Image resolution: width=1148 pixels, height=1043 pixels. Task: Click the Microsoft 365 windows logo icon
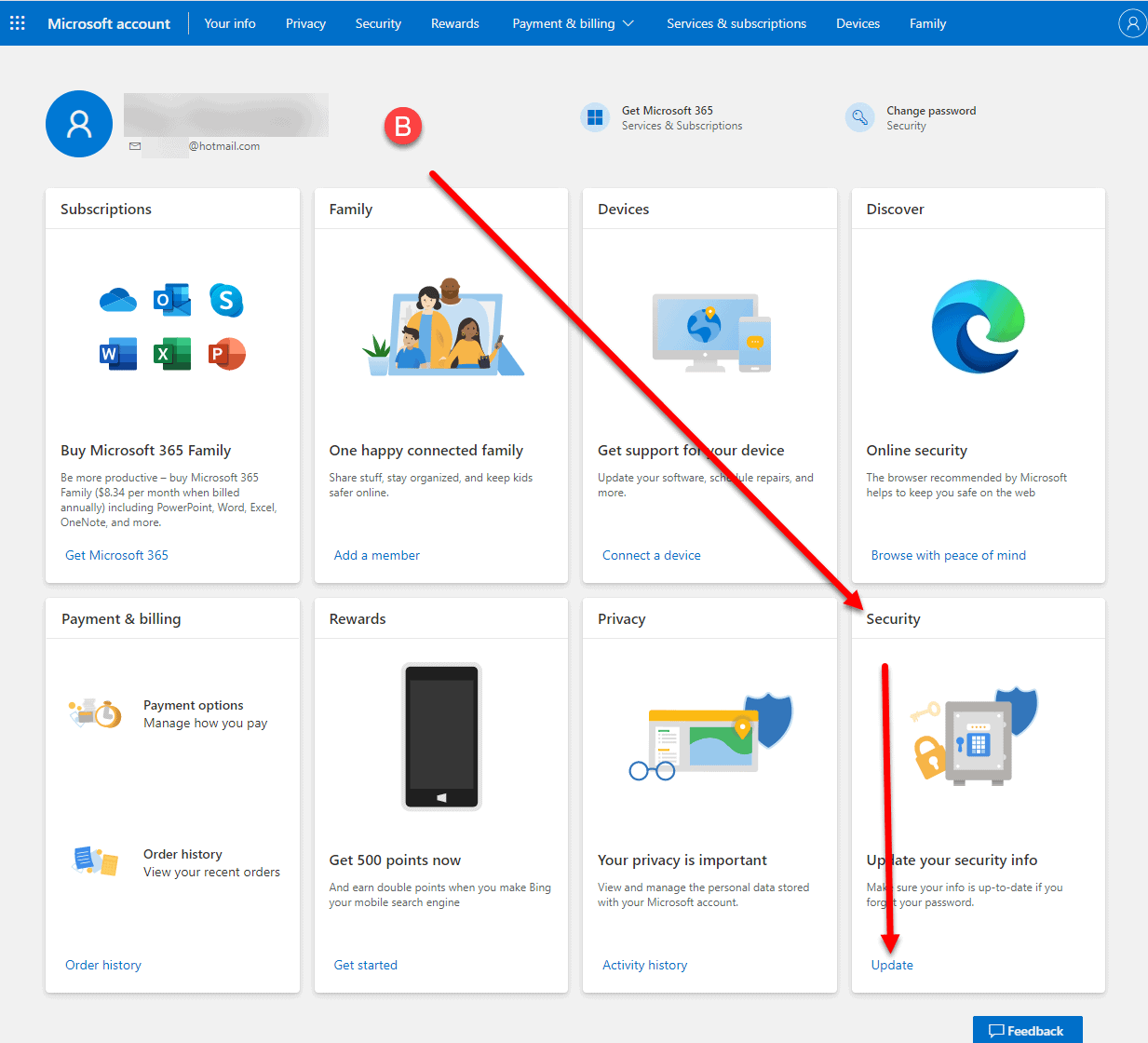tap(595, 117)
